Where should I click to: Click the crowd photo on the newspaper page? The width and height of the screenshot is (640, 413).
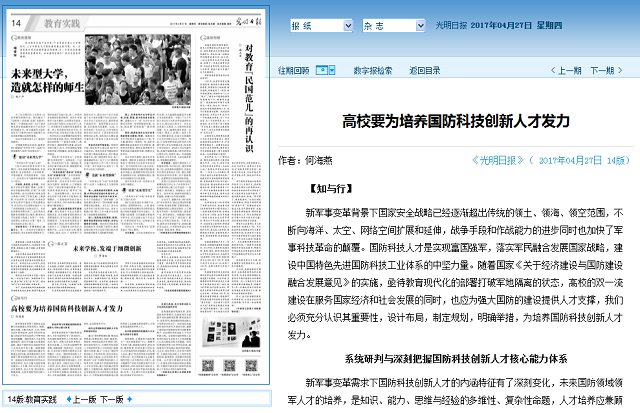click(x=138, y=70)
